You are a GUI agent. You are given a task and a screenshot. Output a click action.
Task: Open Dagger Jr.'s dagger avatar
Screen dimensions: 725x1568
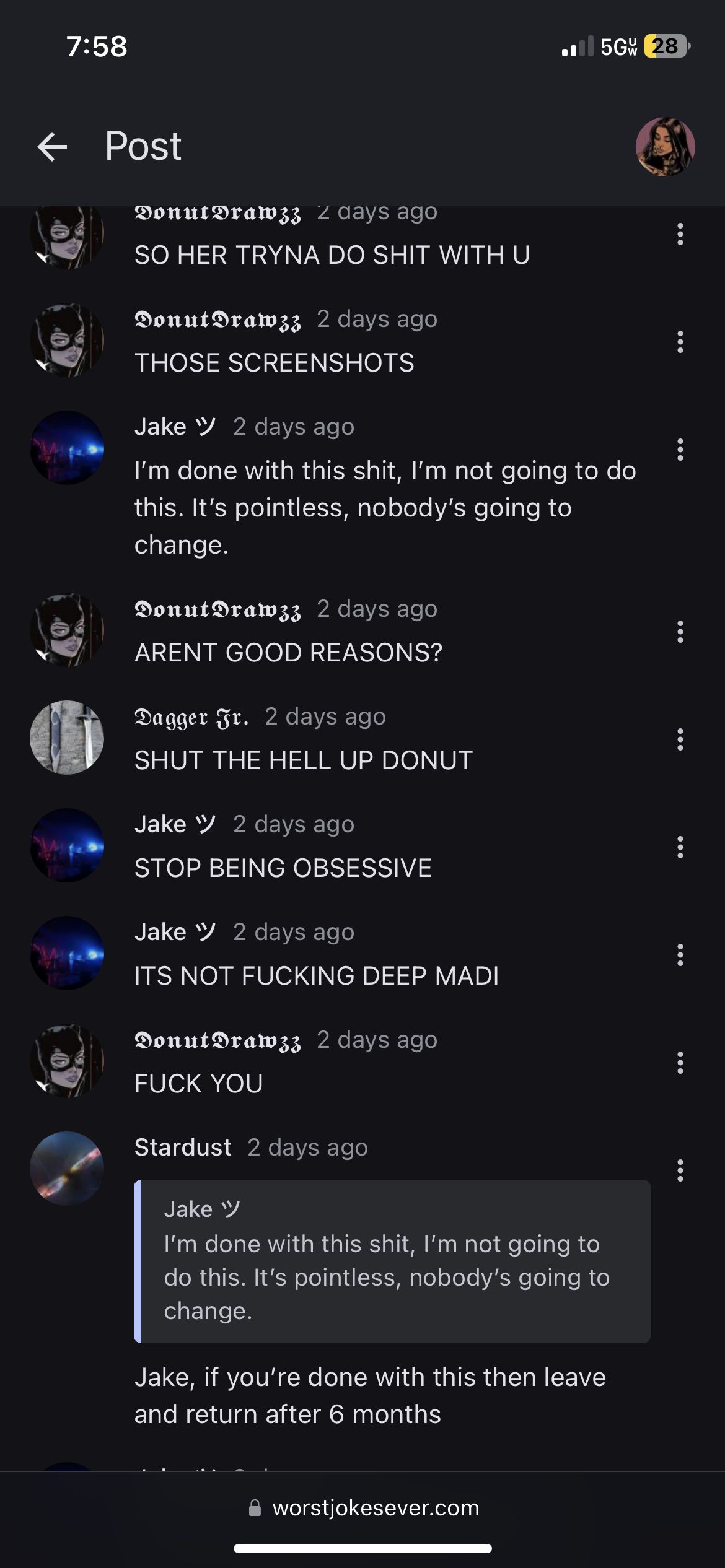point(67,738)
